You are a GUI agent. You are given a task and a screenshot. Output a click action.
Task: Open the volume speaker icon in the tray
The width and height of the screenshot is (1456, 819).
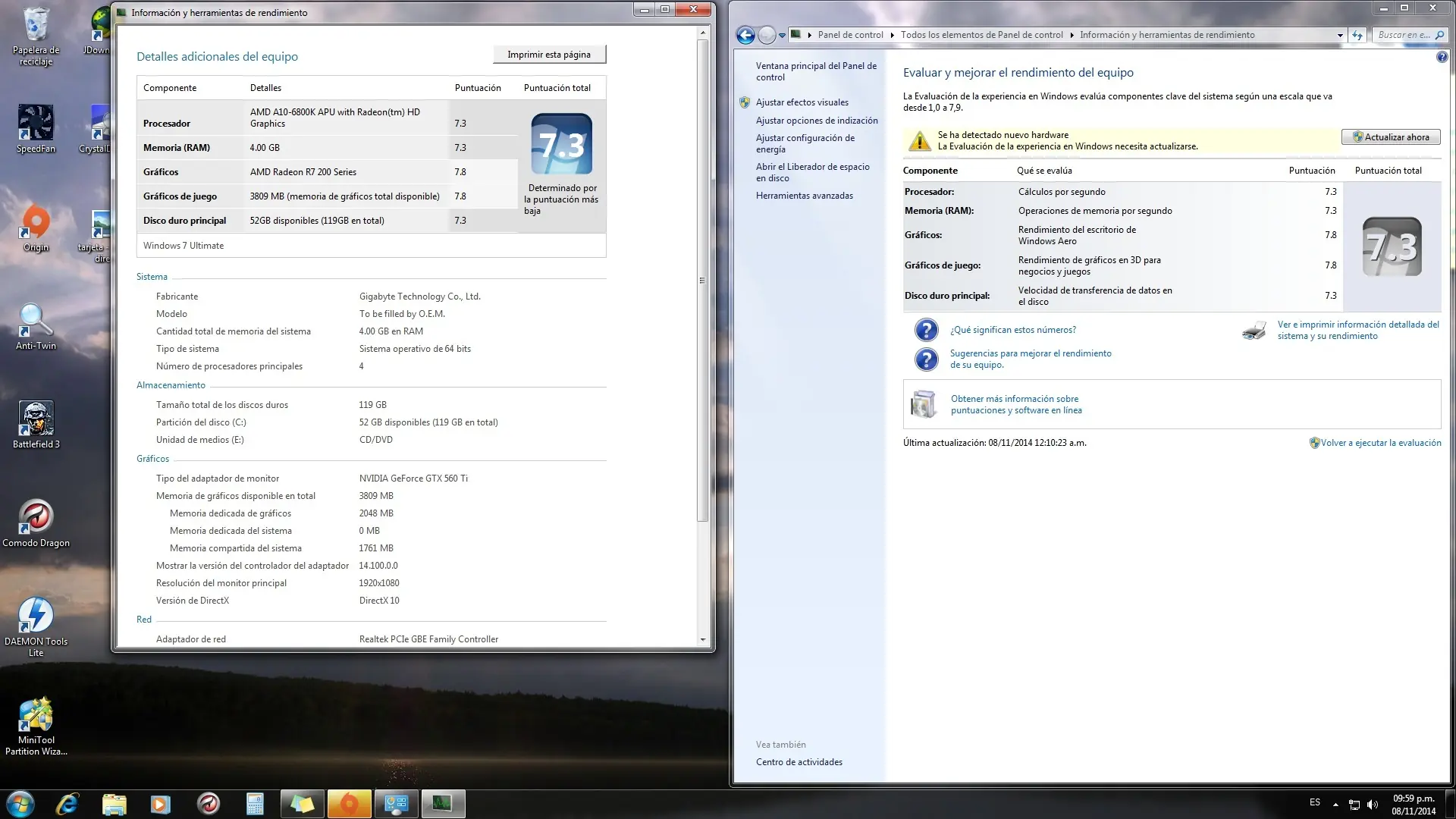click(x=1373, y=805)
